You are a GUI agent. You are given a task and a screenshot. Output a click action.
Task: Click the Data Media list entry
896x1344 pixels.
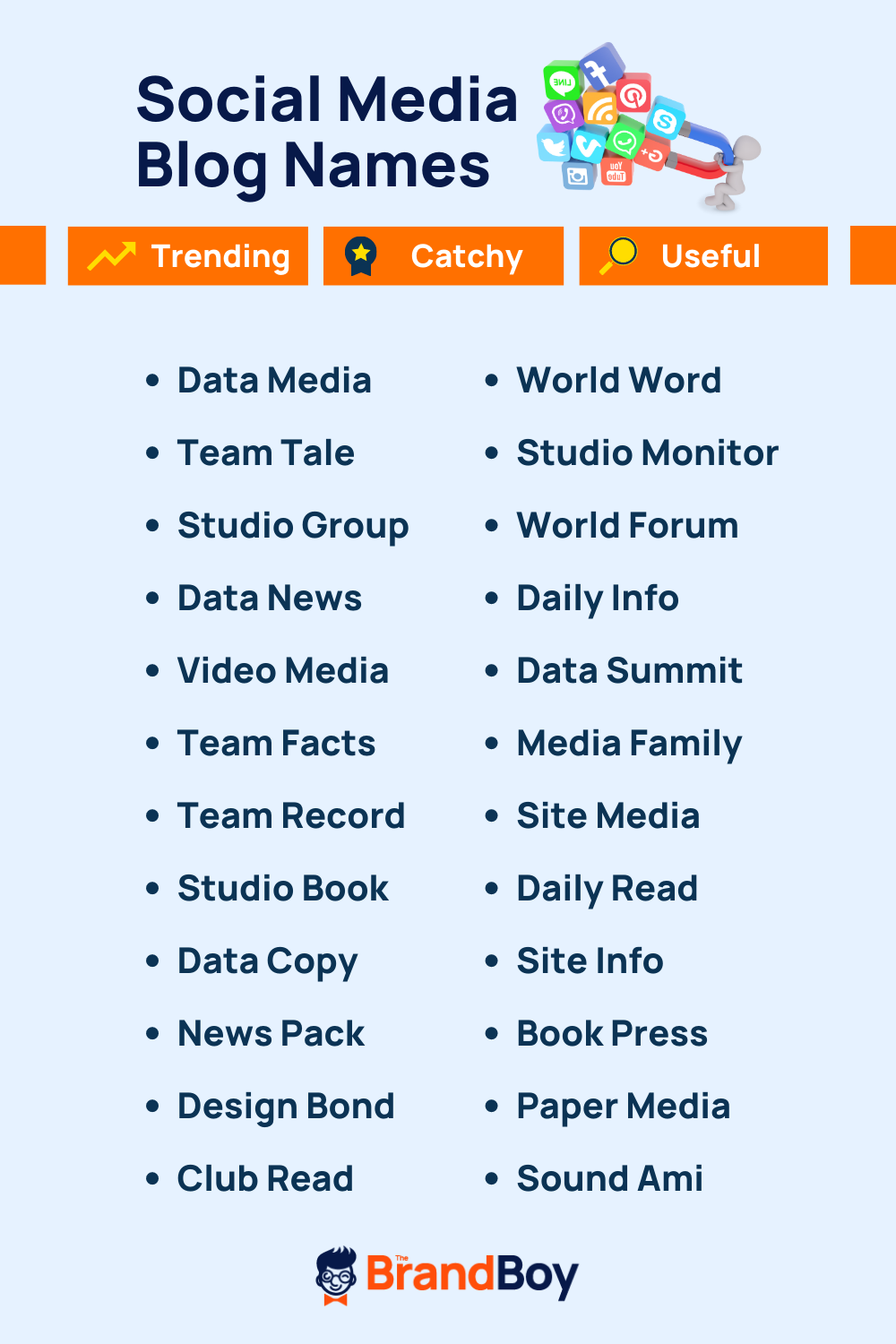click(274, 380)
